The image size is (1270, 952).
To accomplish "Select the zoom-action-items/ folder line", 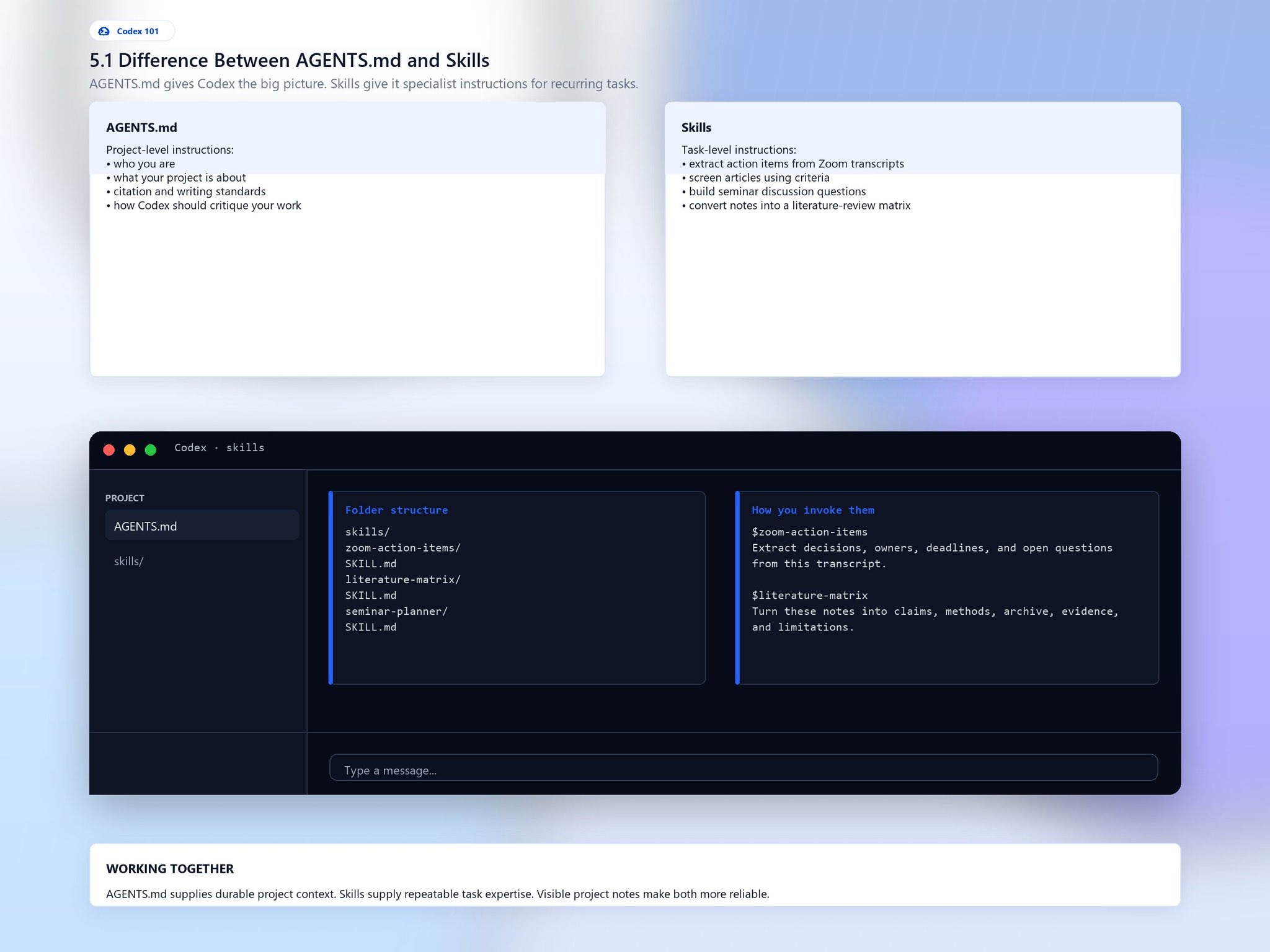I will 403,548.
